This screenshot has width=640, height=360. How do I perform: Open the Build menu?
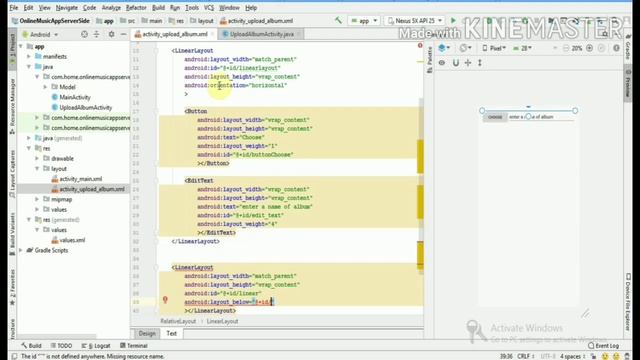click(158, 8)
